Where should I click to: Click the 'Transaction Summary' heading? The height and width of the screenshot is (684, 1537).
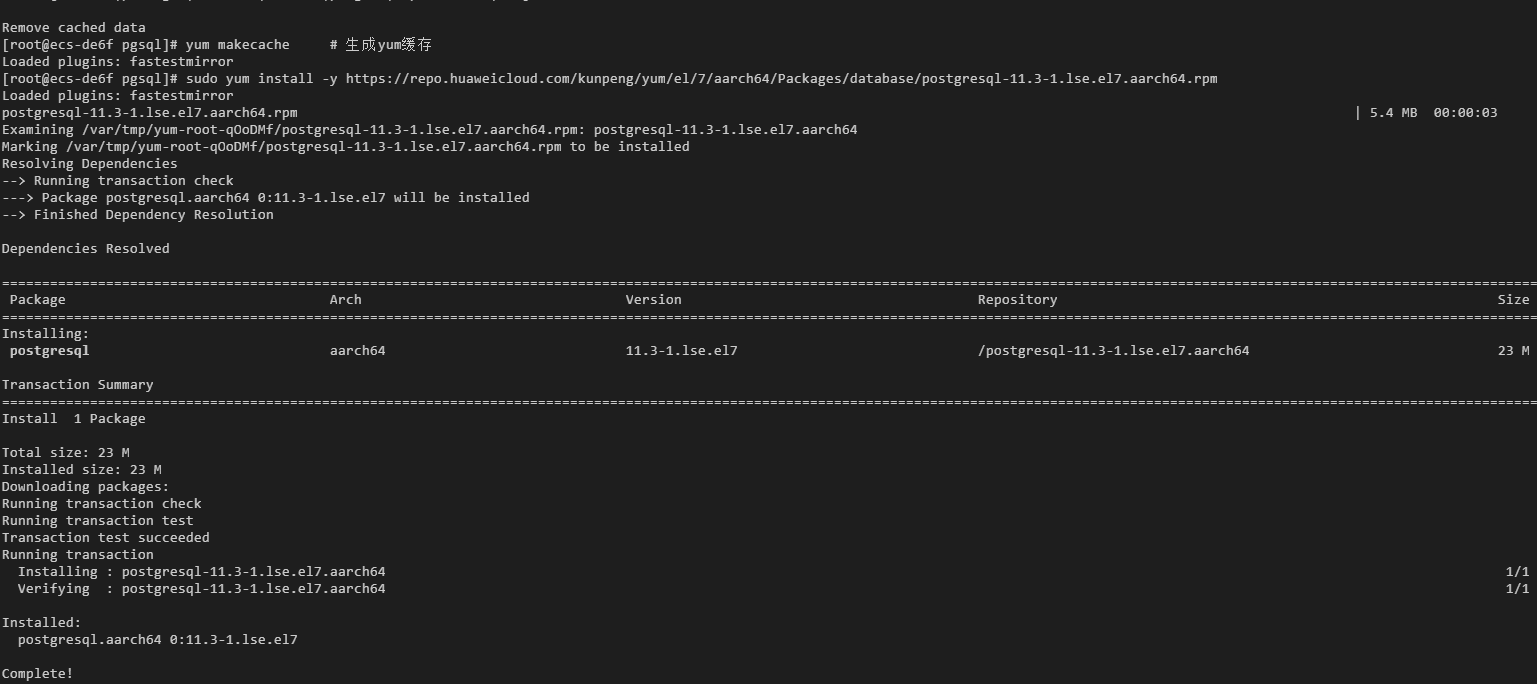(77, 384)
